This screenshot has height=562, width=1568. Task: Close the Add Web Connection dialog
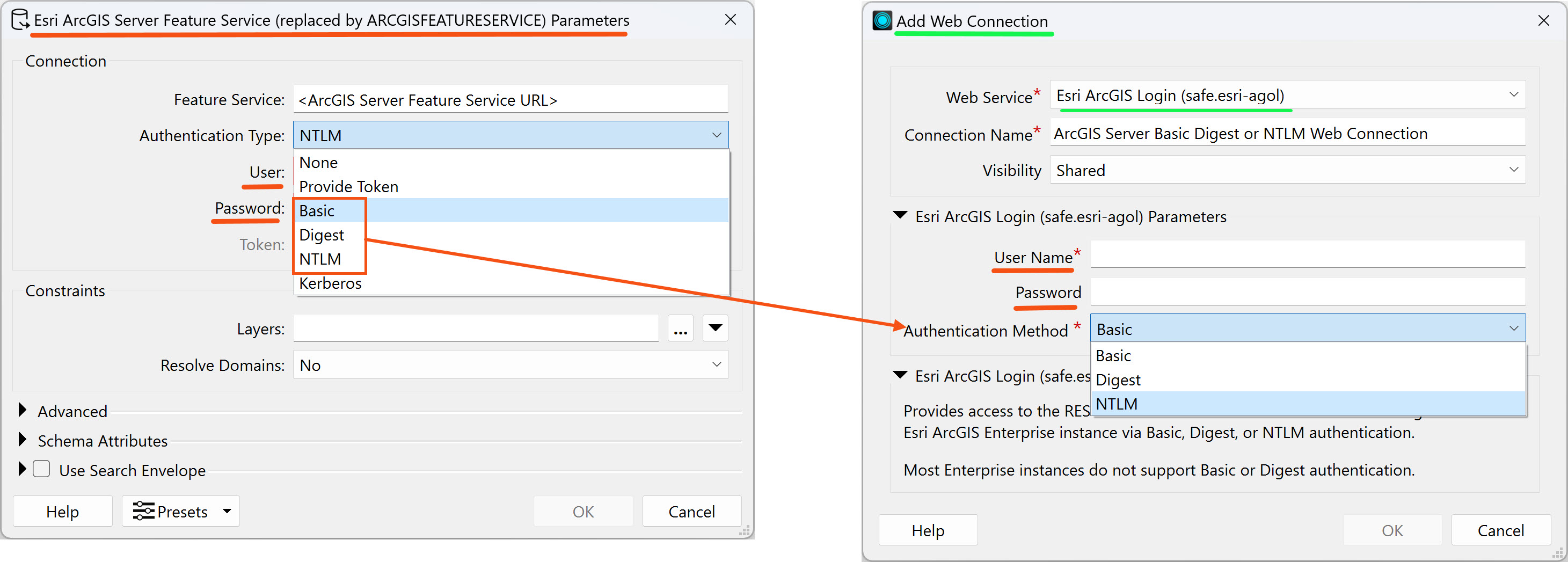(x=1544, y=21)
